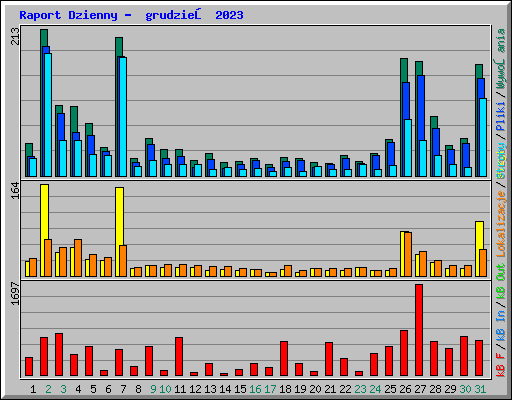Click the 1697 scale value label
The width and height of the screenshot is (512, 400).
(15, 293)
